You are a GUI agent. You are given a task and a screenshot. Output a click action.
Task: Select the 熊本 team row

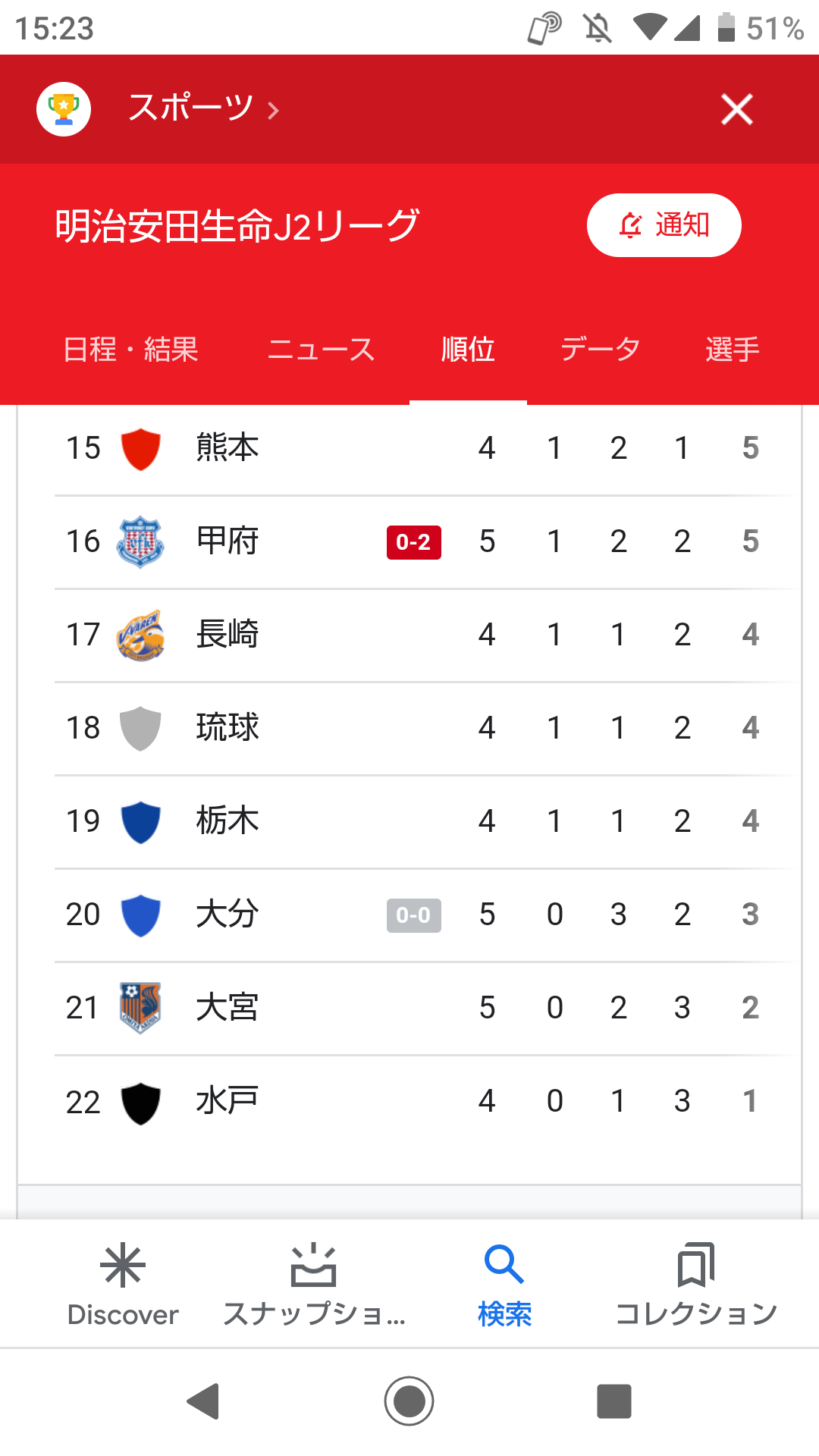pos(409,448)
